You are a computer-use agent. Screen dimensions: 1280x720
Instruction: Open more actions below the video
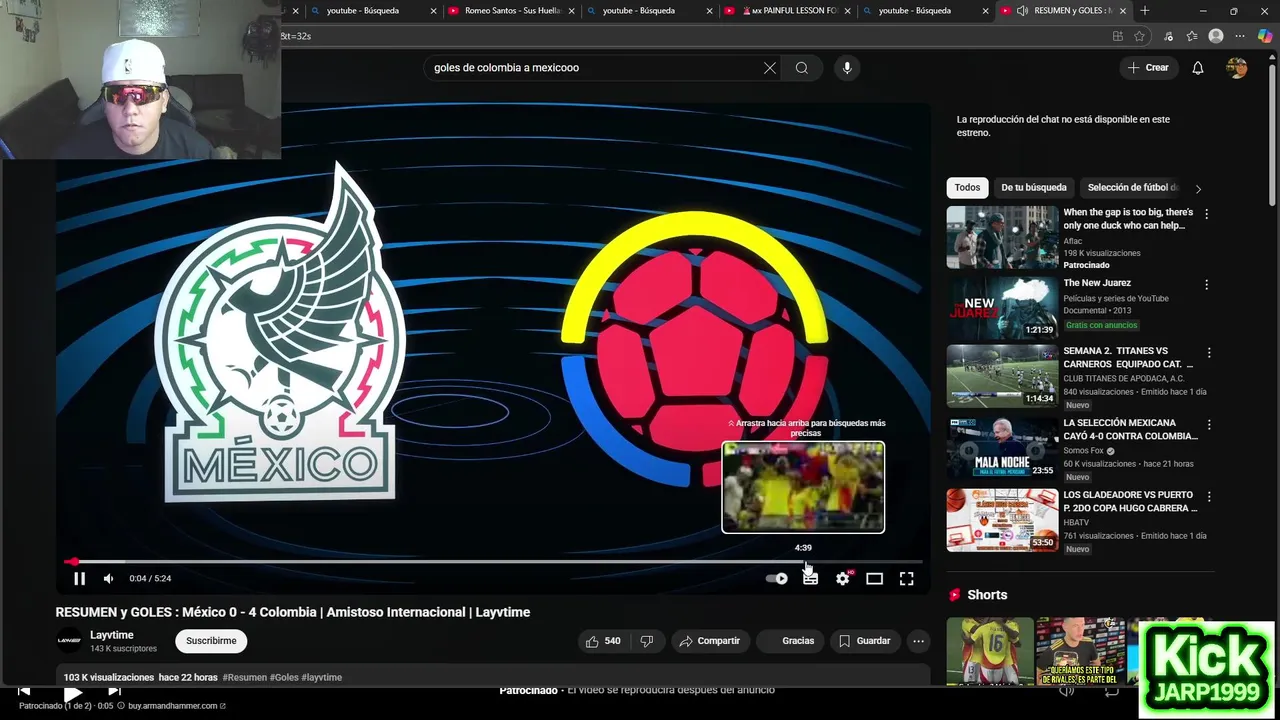coord(918,641)
